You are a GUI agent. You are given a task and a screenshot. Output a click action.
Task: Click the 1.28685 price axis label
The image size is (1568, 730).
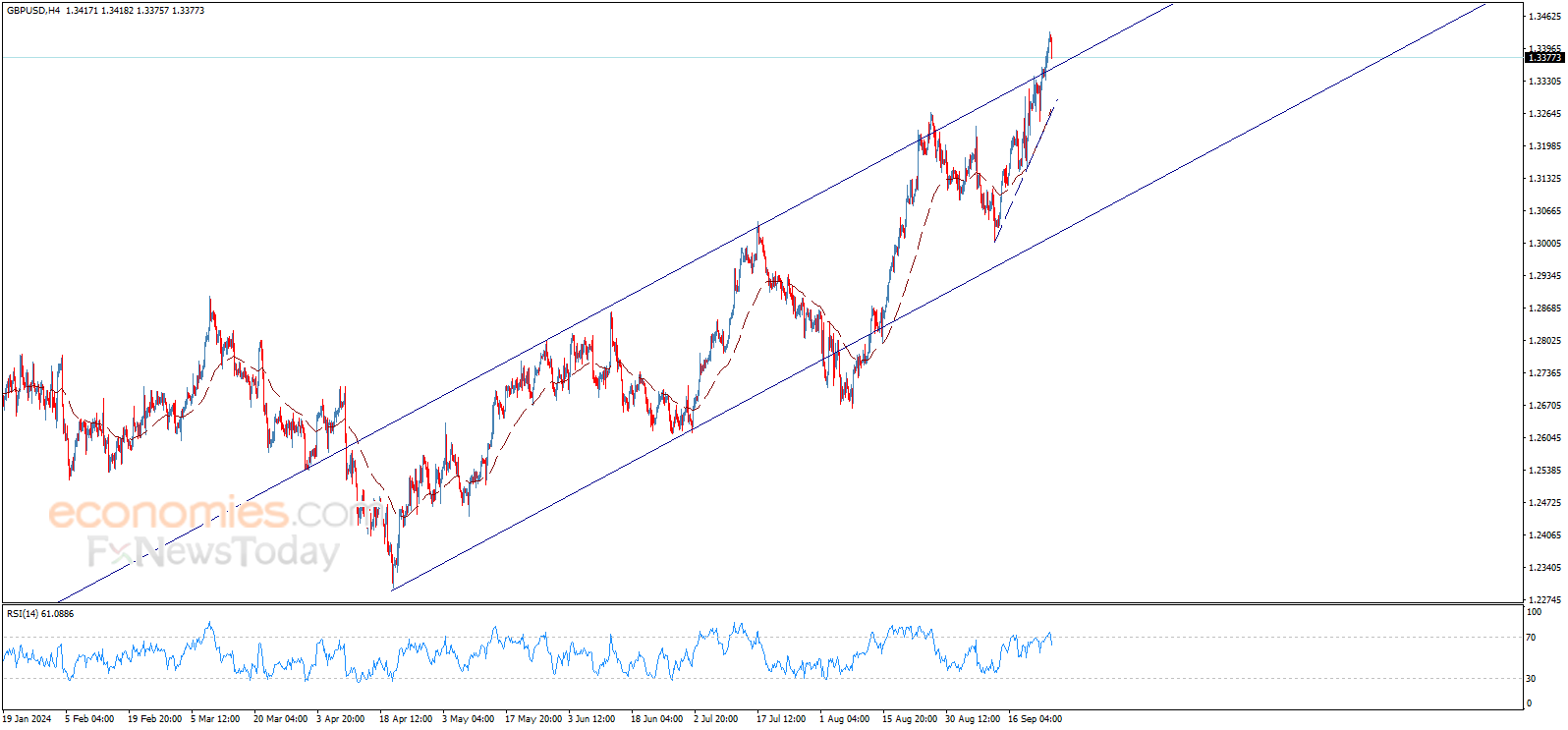click(1544, 309)
